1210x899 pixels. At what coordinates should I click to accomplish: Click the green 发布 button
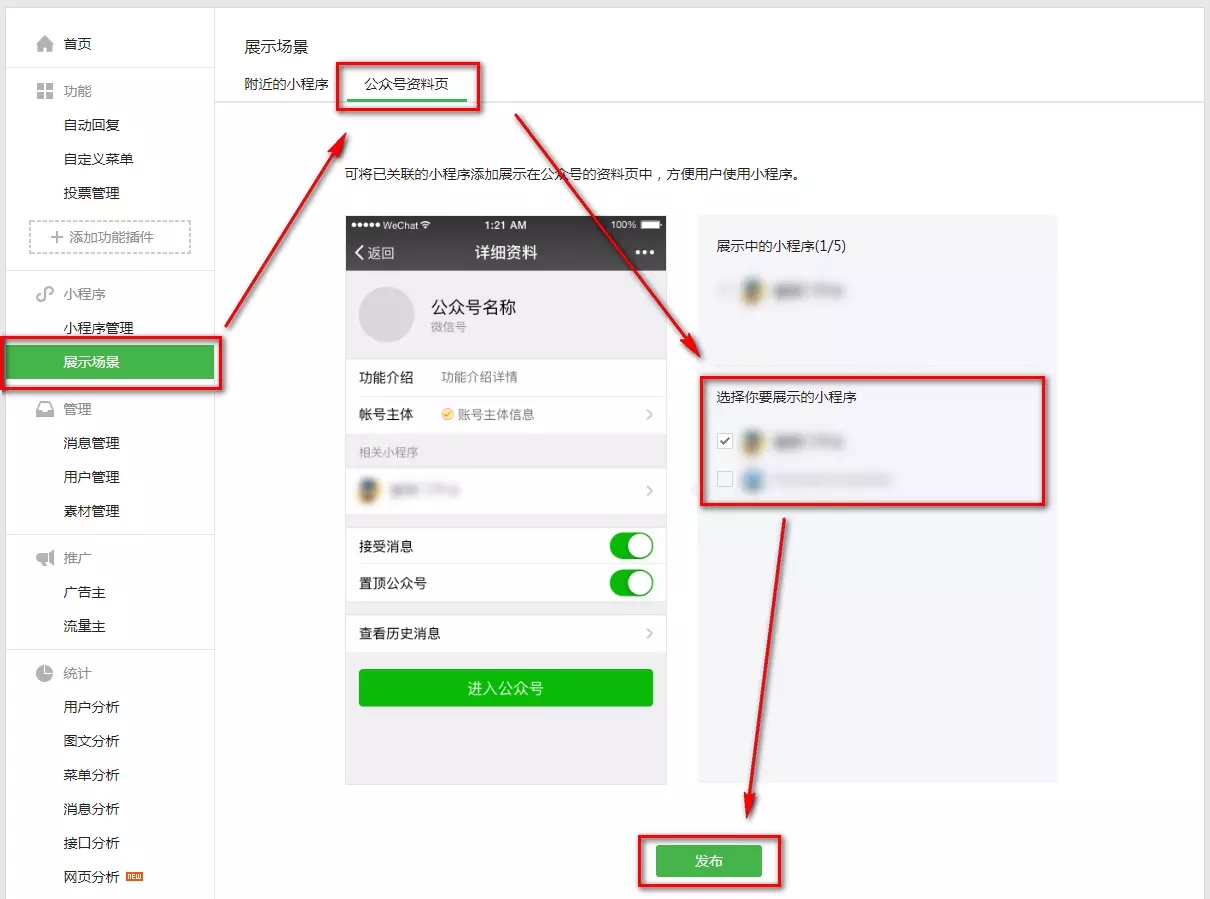(709, 861)
